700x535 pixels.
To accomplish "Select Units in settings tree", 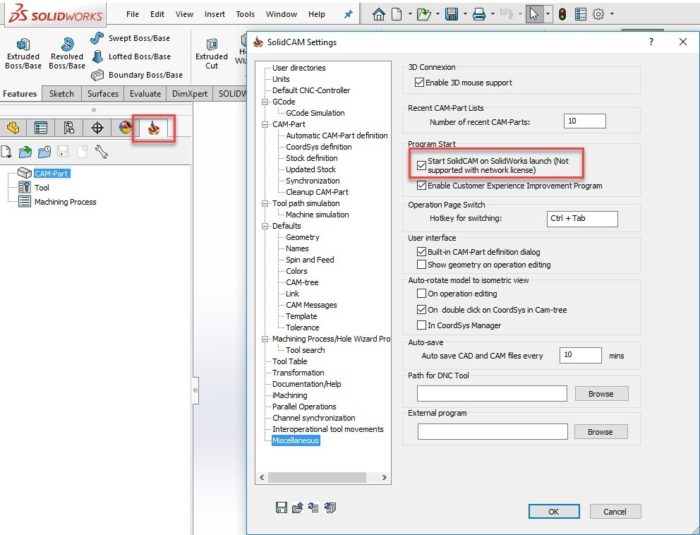I will 281,79.
